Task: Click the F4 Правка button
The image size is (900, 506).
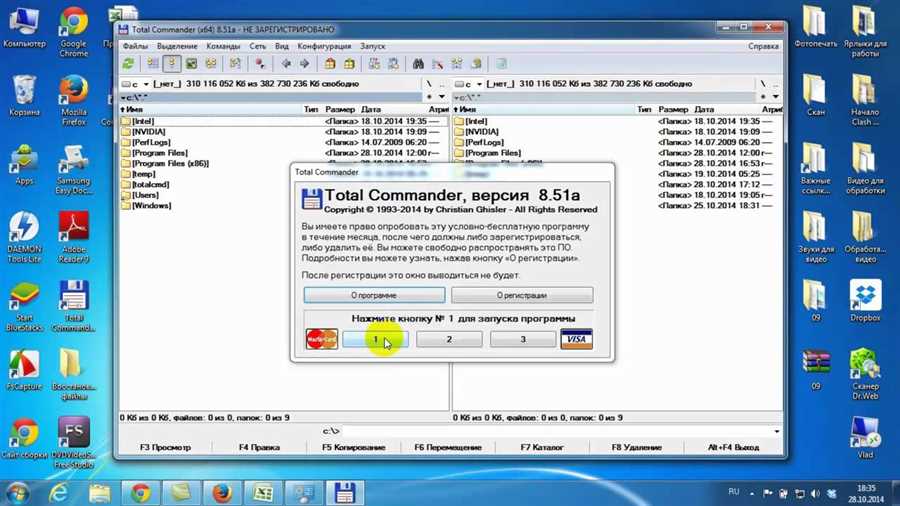Action: pyautogui.click(x=259, y=447)
